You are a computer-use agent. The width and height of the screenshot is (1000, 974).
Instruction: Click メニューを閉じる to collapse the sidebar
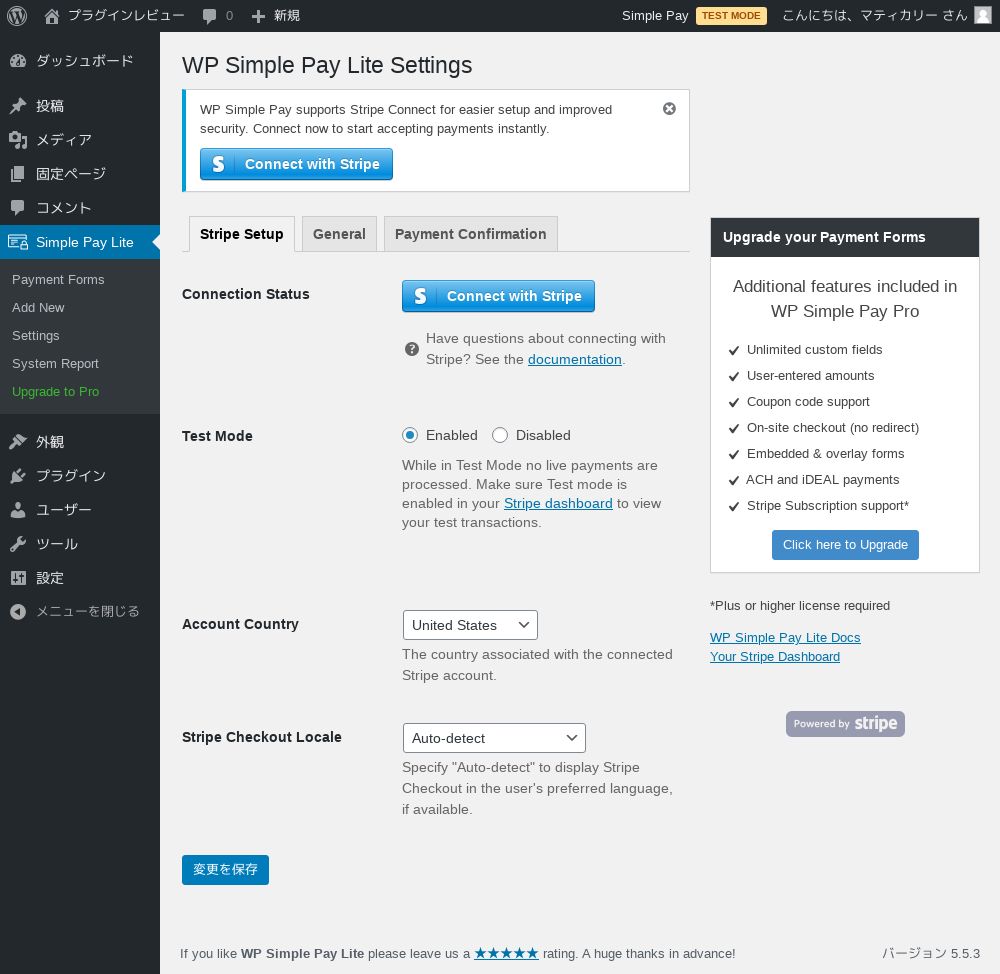(x=87, y=612)
